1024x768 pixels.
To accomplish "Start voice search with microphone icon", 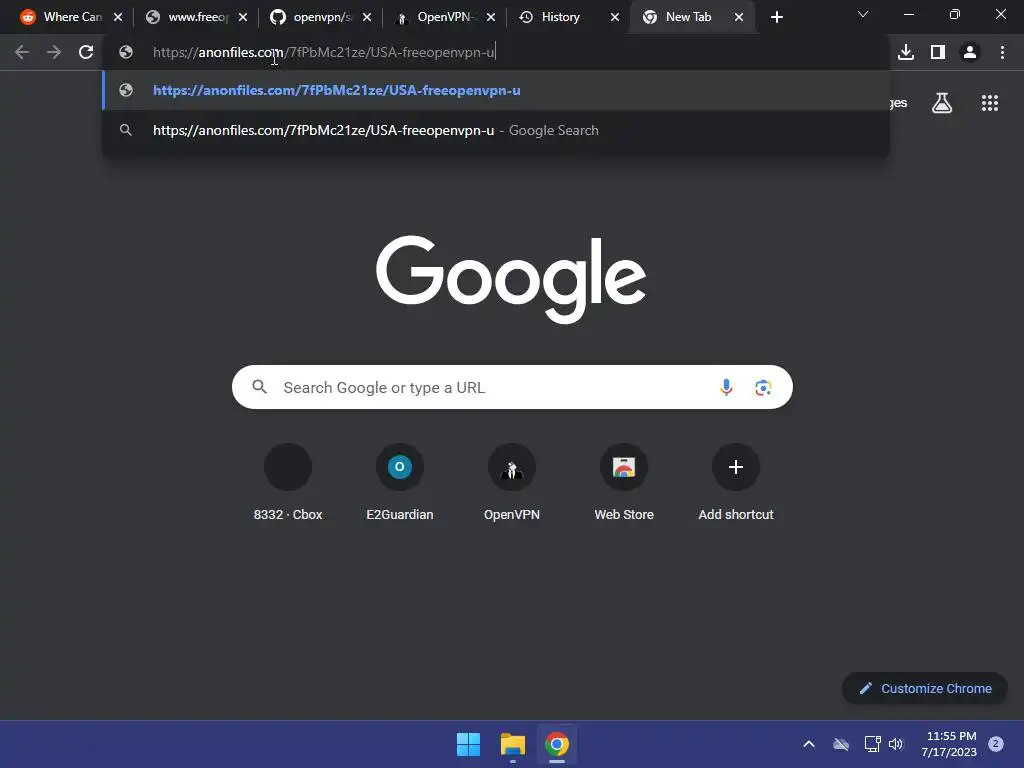I will pyautogui.click(x=726, y=387).
